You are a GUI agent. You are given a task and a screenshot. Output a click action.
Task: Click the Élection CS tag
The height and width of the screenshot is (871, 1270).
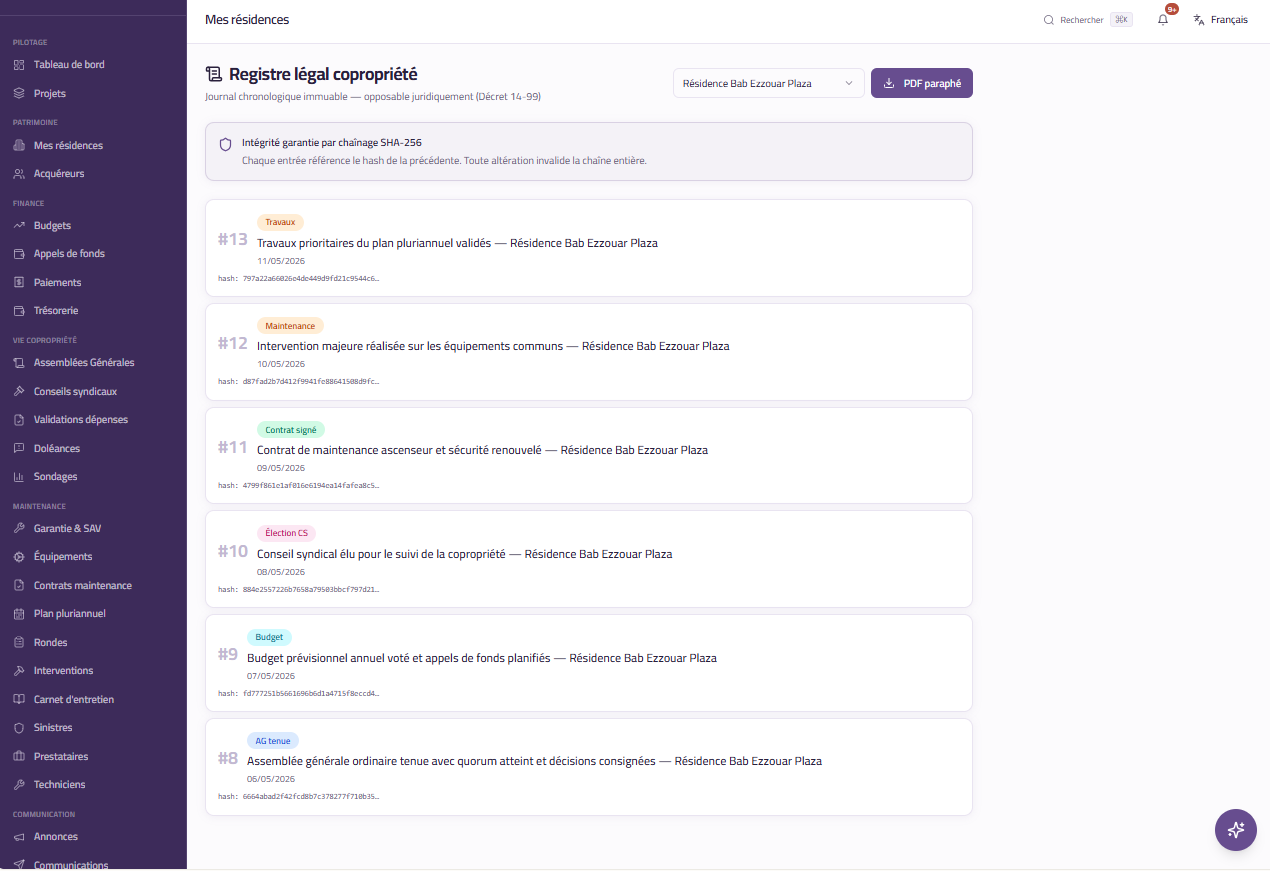click(286, 533)
